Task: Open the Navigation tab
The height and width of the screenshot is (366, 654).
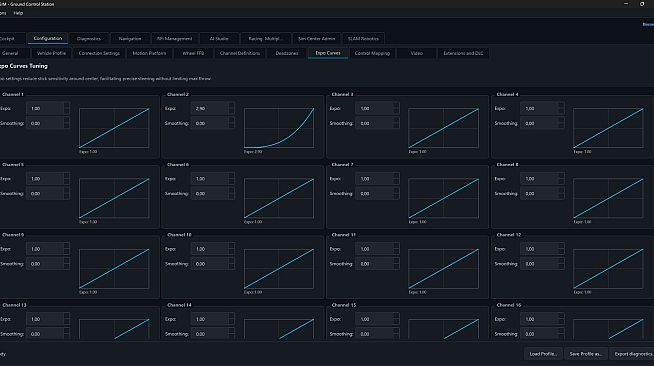Action: click(130, 38)
